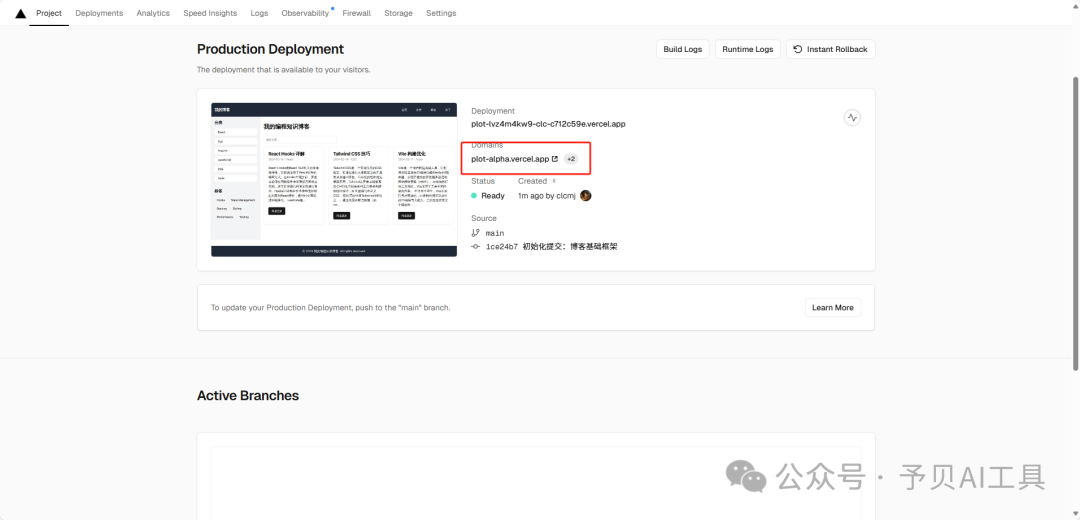The width and height of the screenshot is (1080, 520).
Task: Click the '1m ago by clcmj' text
Action: (548, 196)
